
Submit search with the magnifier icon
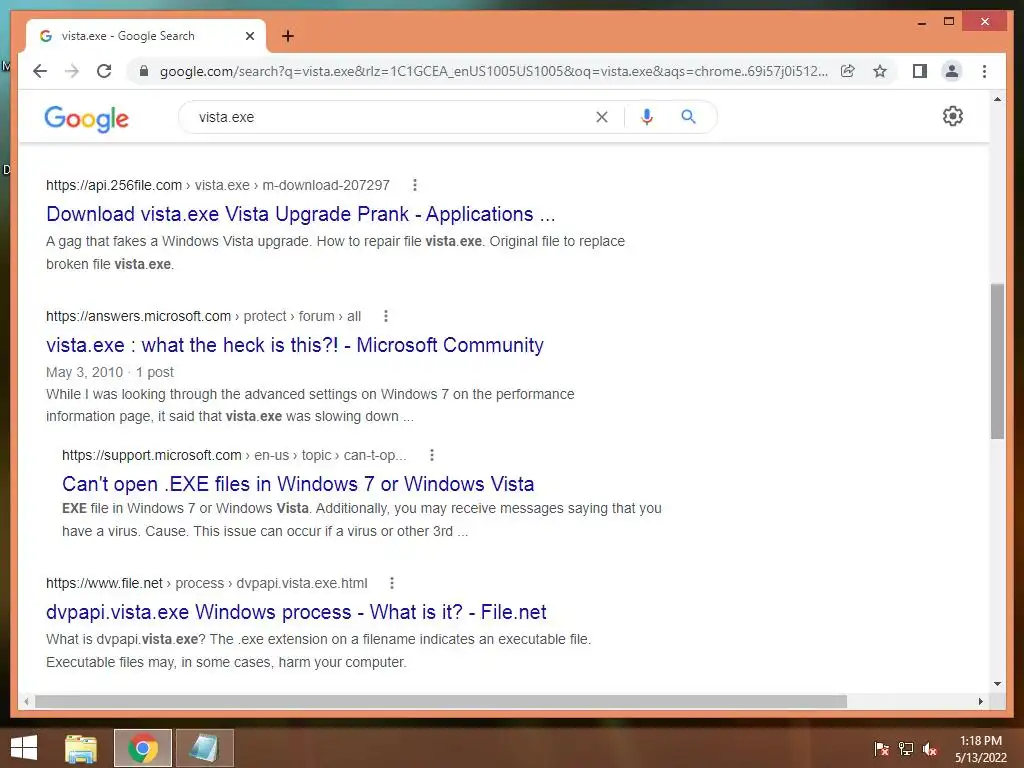(x=688, y=117)
